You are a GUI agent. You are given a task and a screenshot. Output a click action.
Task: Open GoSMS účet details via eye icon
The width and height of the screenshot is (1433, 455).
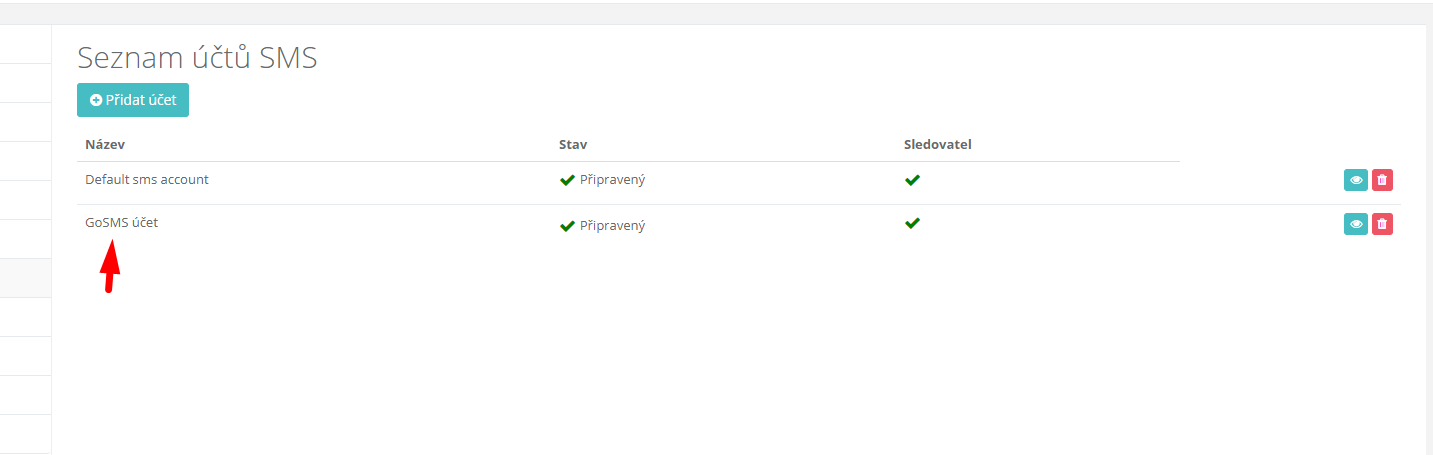tap(1356, 224)
